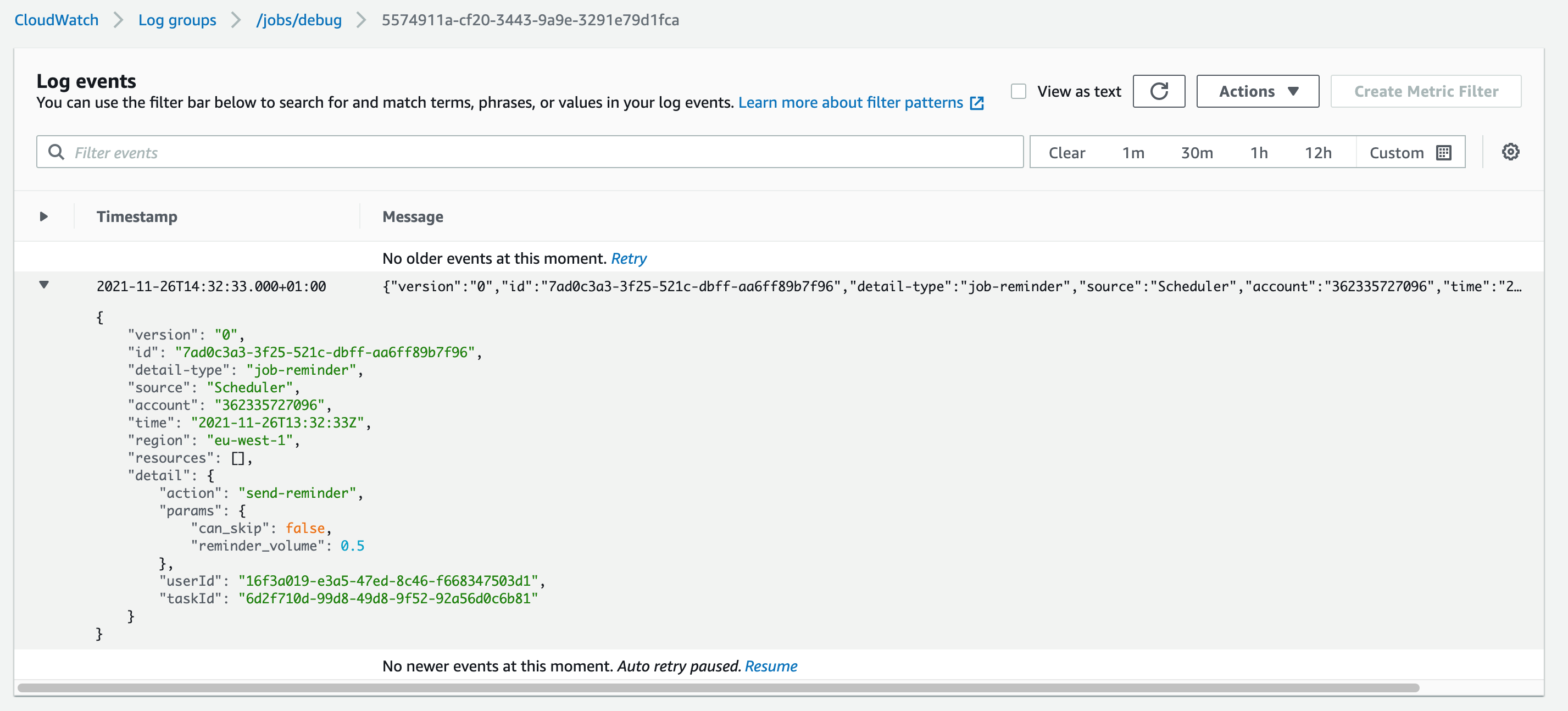Click Create Metric Filter
The height and width of the screenshot is (711, 1568).
[1426, 91]
